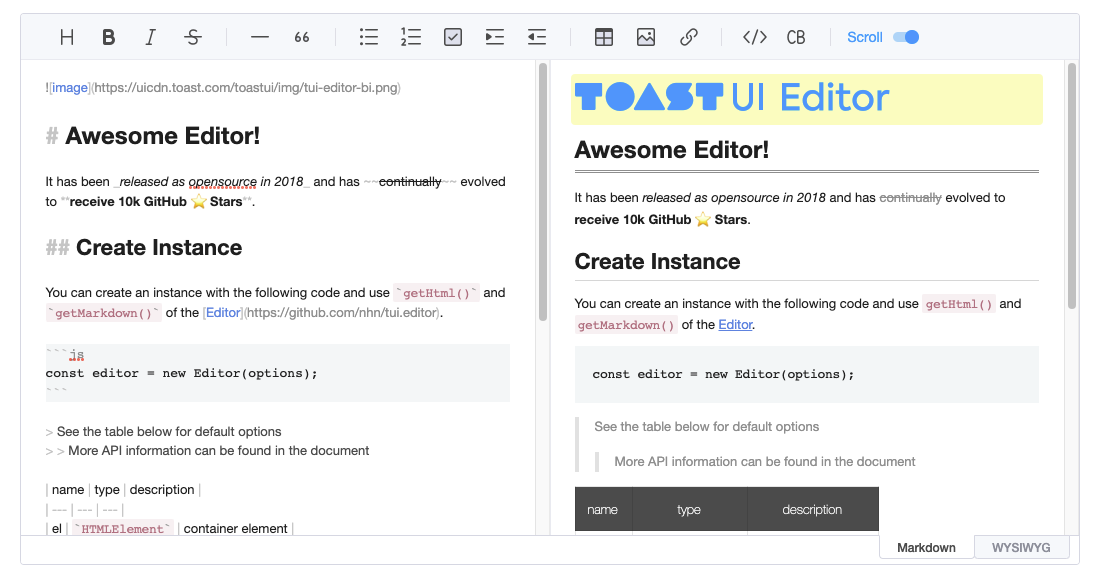This screenshot has width=1097, height=588.
Task: Click the Editor link in markdown source
Action: pyautogui.click(x=223, y=312)
